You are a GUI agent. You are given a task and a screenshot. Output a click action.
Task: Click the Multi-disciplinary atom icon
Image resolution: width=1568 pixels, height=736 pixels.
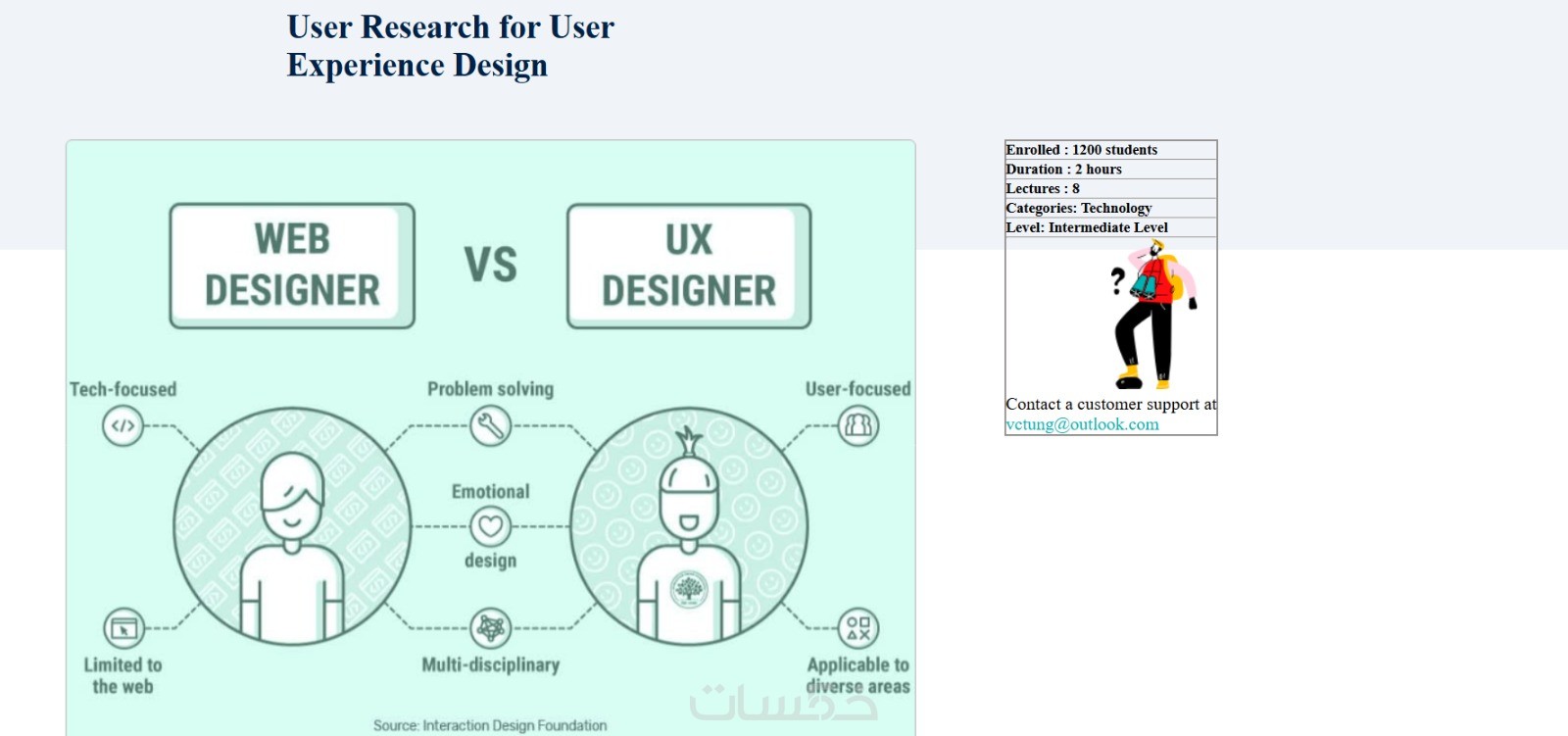490,628
